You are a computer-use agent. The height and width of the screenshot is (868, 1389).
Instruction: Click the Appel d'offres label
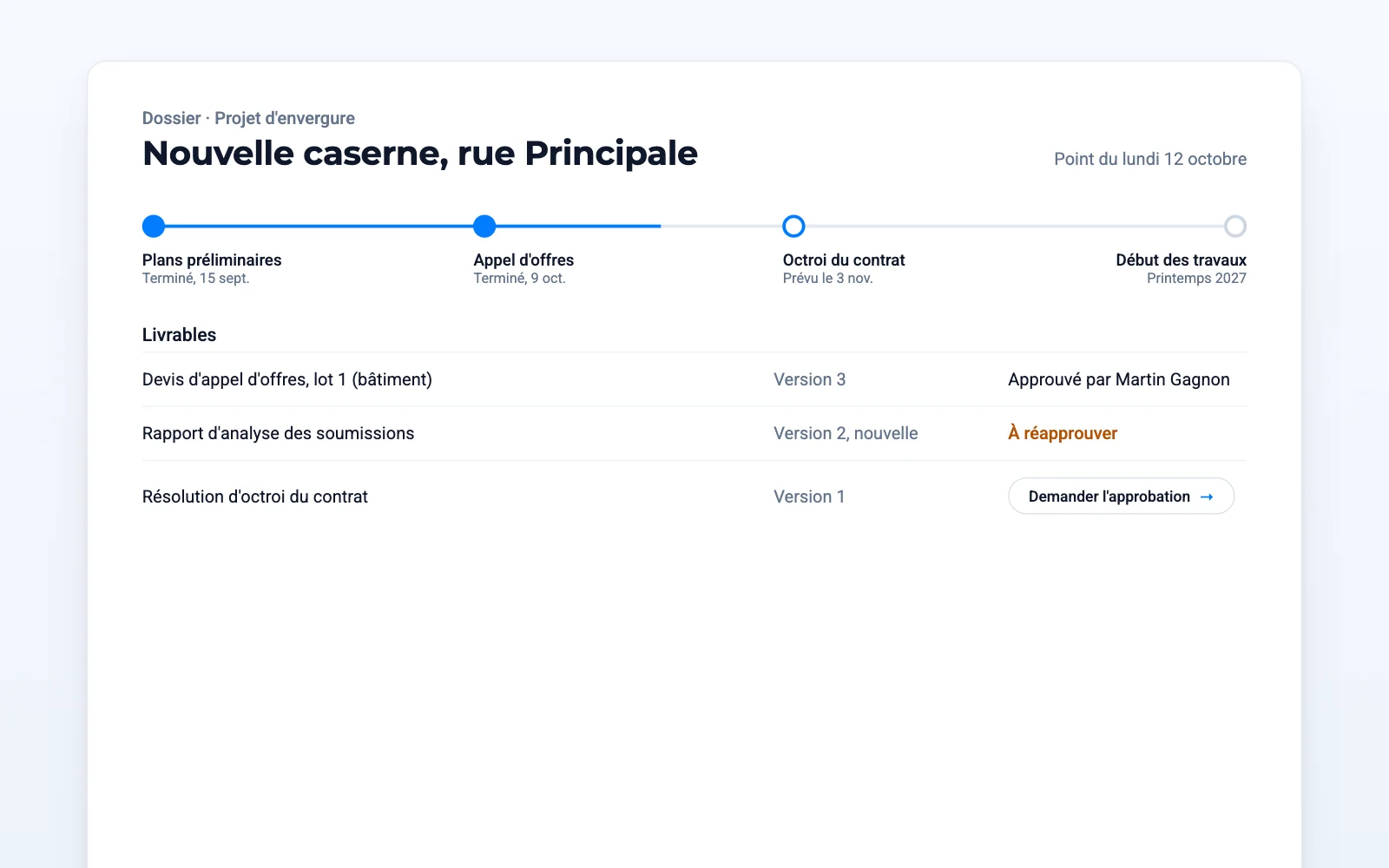click(523, 260)
